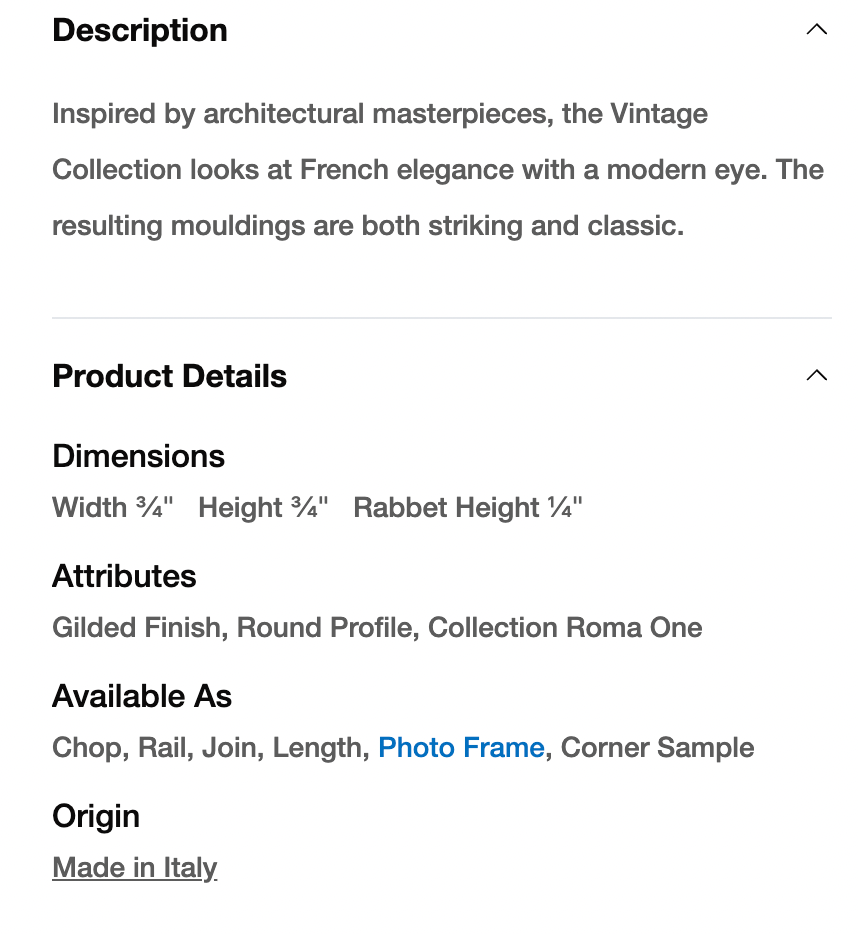Screen dimensions: 858x934
Task: Select the Round Profile attribute
Action: (324, 627)
